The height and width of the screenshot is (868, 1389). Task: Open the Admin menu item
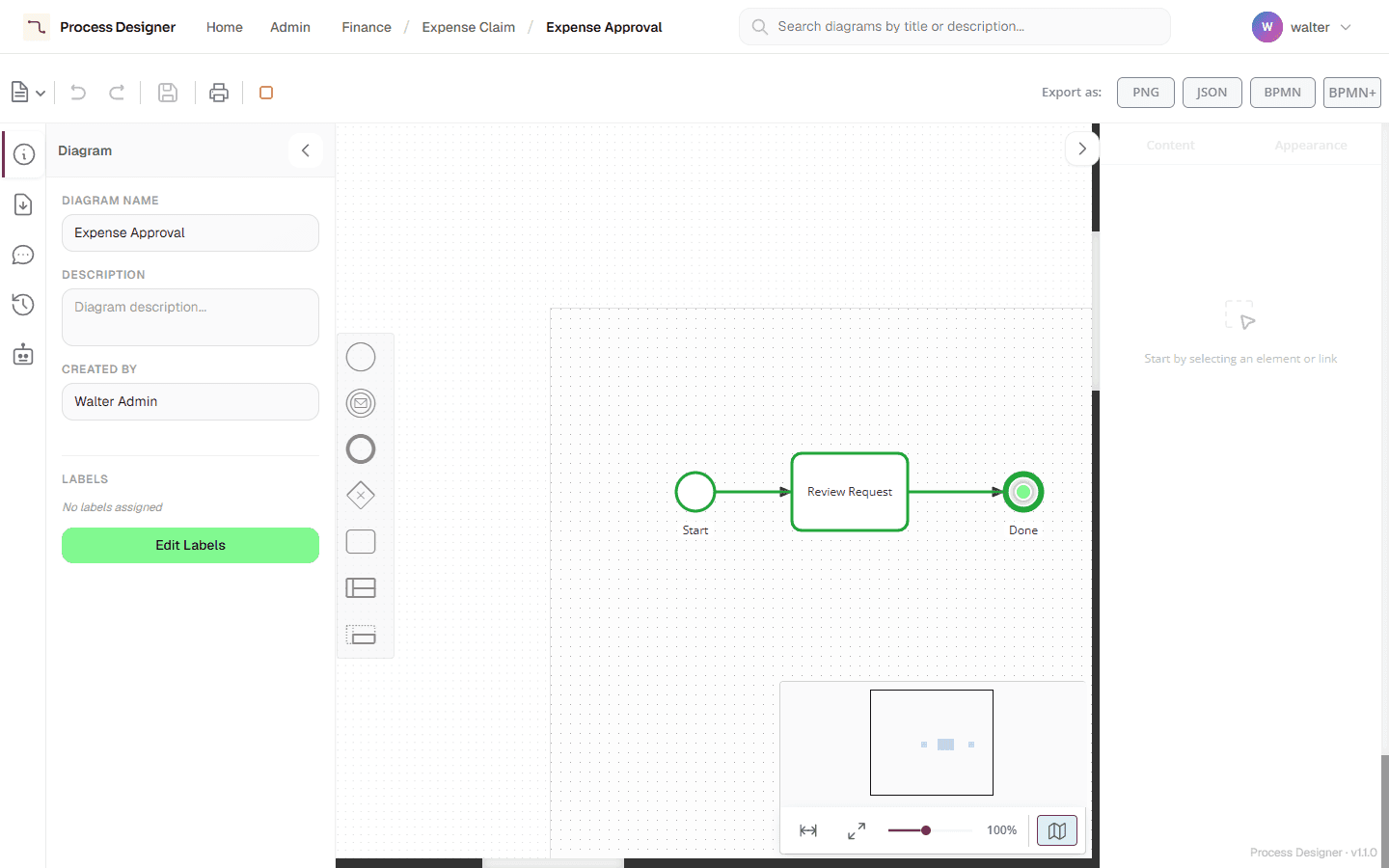click(x=290, y=27)
